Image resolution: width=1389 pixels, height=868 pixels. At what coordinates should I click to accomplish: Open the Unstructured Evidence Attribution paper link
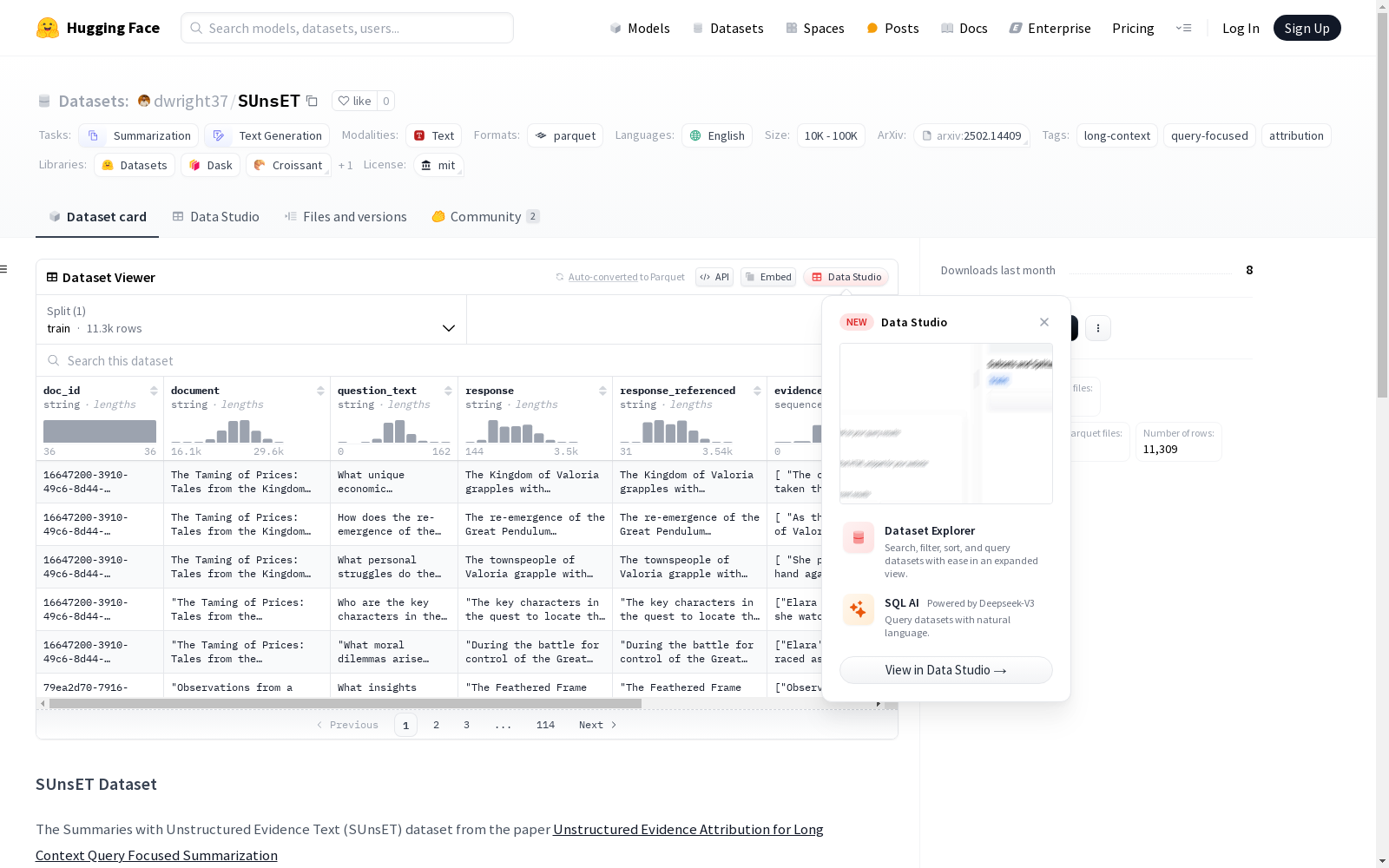click(x=430, y=842)
